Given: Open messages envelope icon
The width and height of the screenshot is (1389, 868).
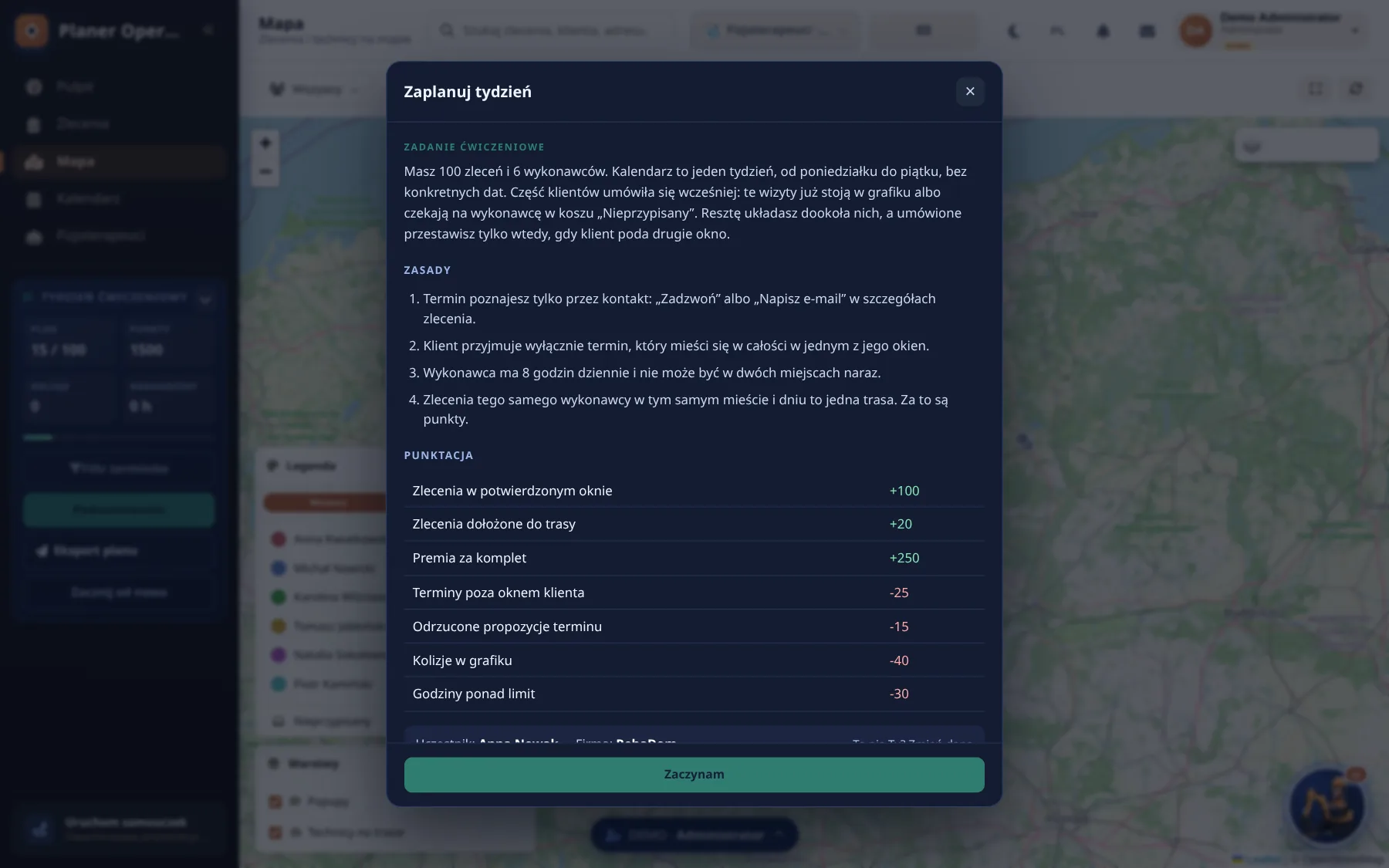Looking at the screenshot, I should pos(1147,31).
